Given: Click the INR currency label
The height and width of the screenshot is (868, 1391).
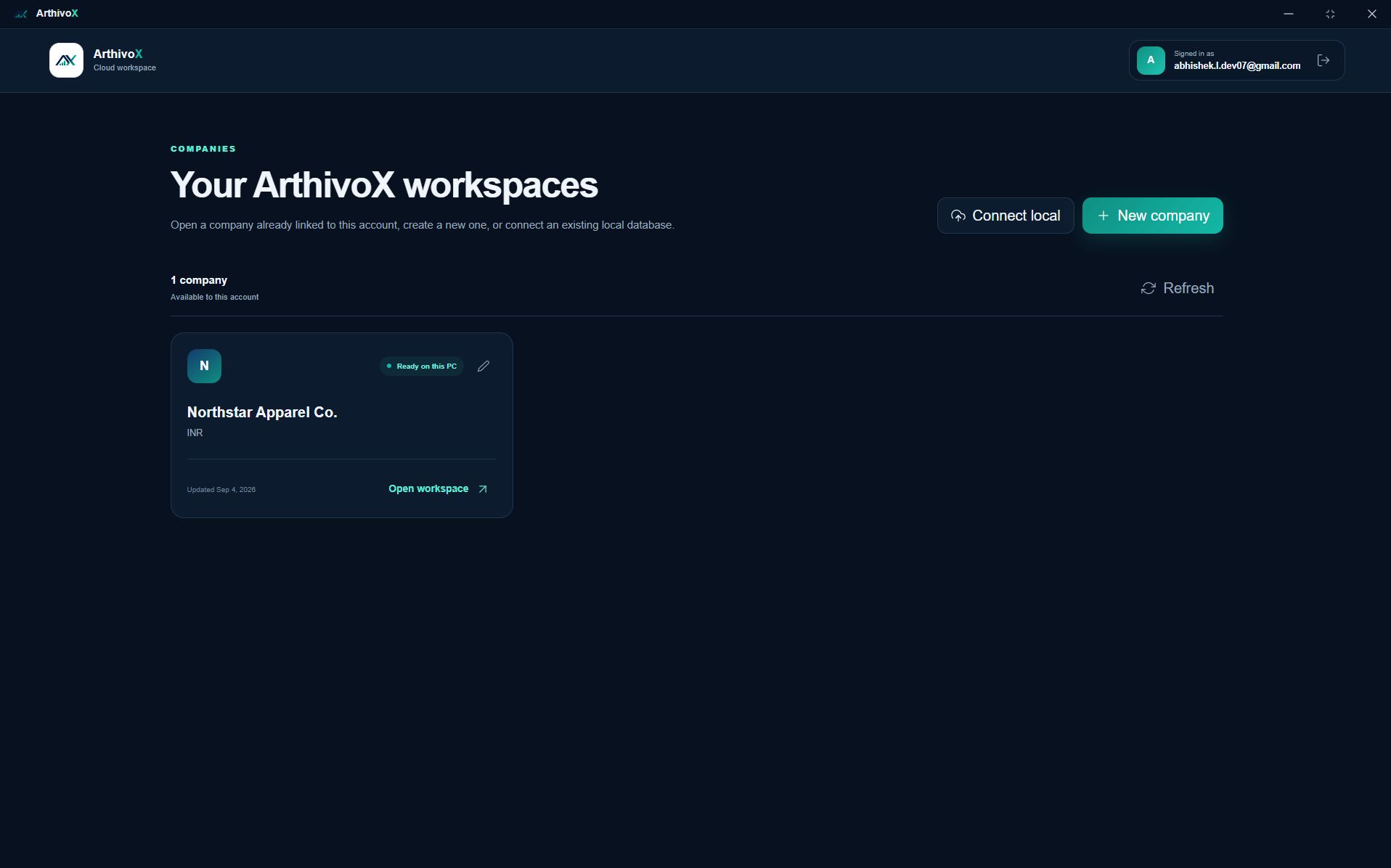Looking at the screenshot, I should point(195,433).
